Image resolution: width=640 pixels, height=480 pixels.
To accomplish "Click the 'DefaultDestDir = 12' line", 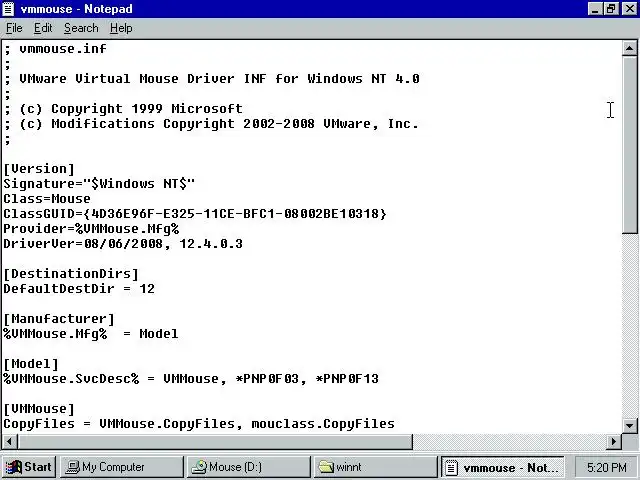I will tap(79, 289).
